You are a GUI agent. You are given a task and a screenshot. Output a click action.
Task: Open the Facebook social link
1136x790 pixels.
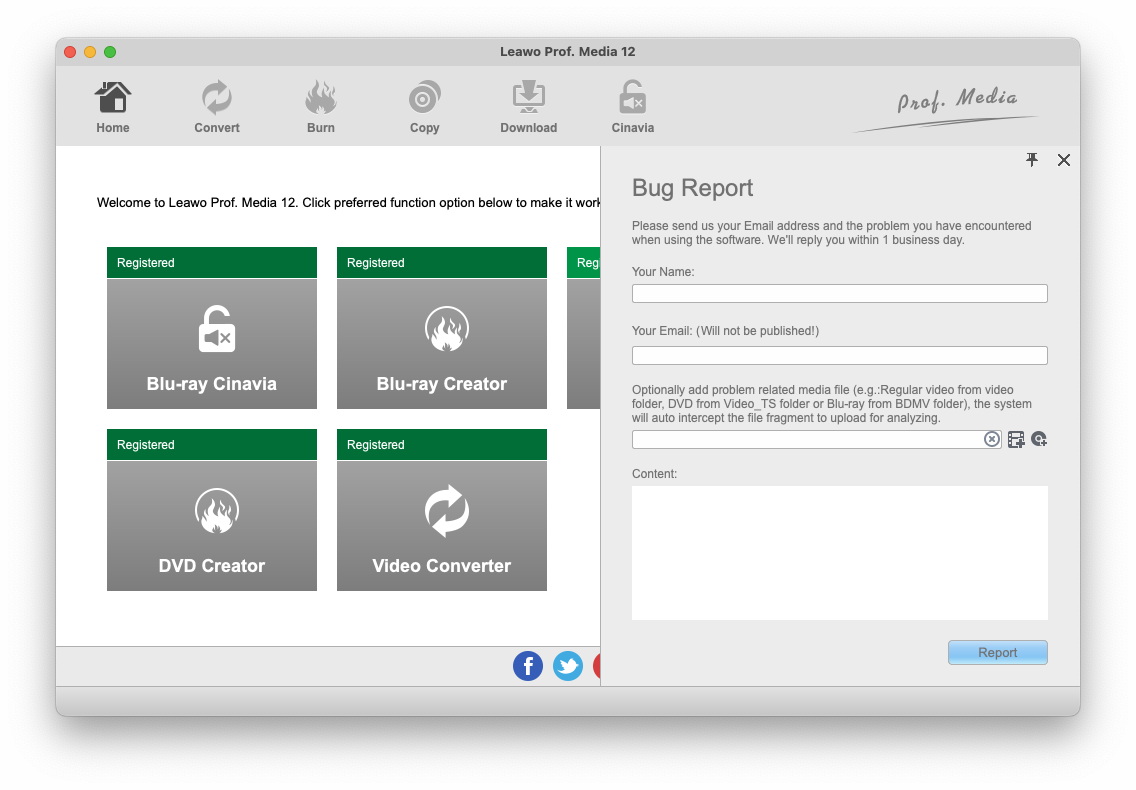pos(528,666)
